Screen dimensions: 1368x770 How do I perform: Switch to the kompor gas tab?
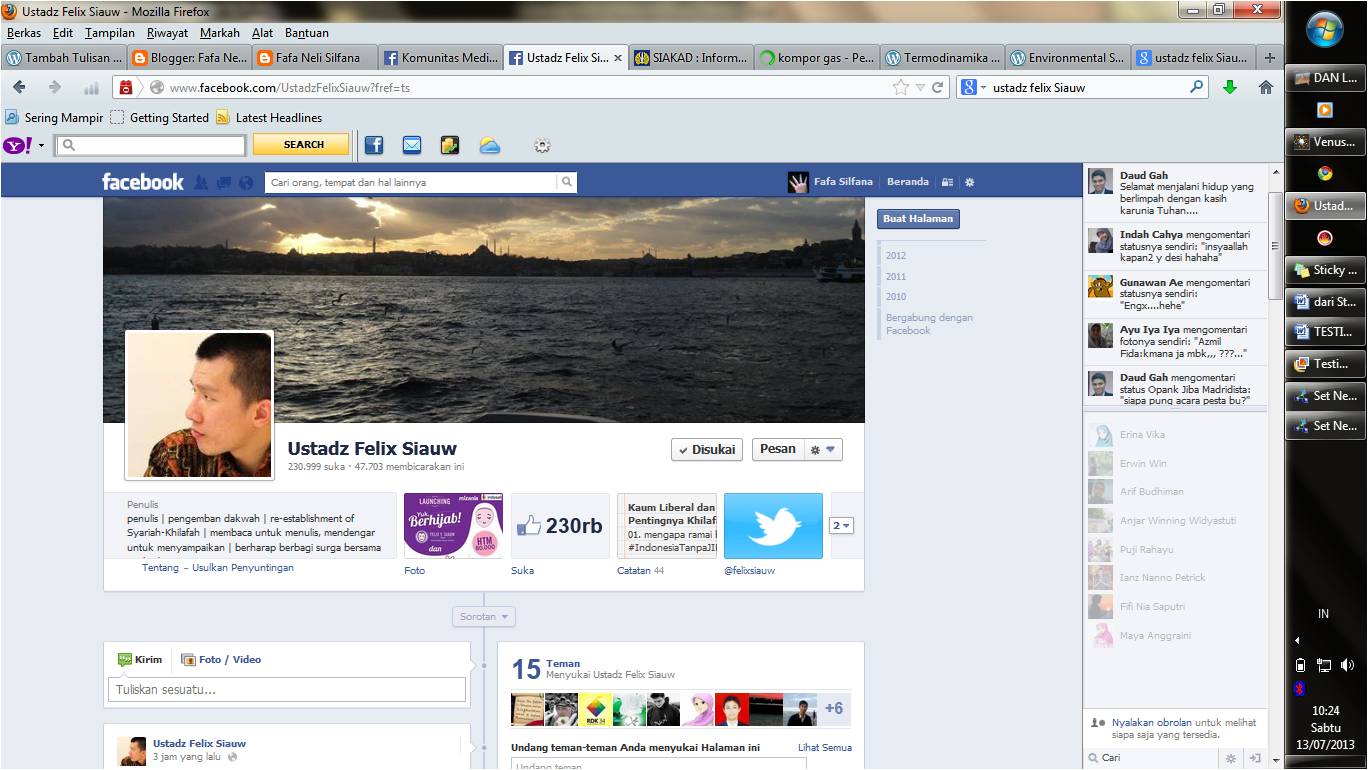(x=816, y=58)
